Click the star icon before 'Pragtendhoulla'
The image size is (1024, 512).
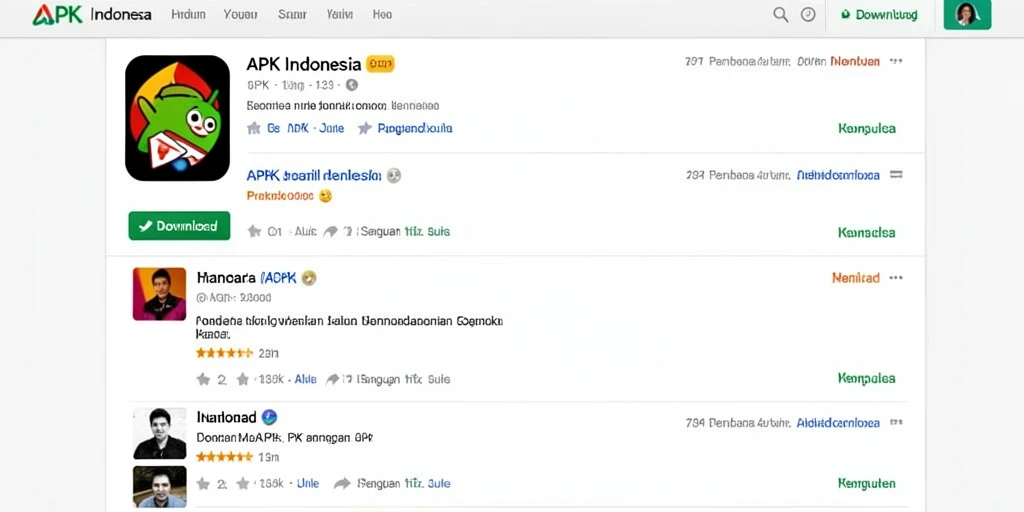coord(364,129)
